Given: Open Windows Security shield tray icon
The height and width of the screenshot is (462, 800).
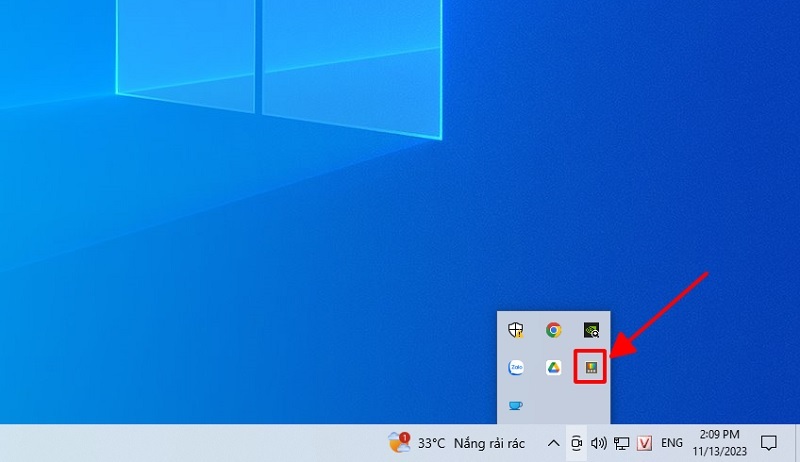Looking at the screenshot, I should (515, 330).
